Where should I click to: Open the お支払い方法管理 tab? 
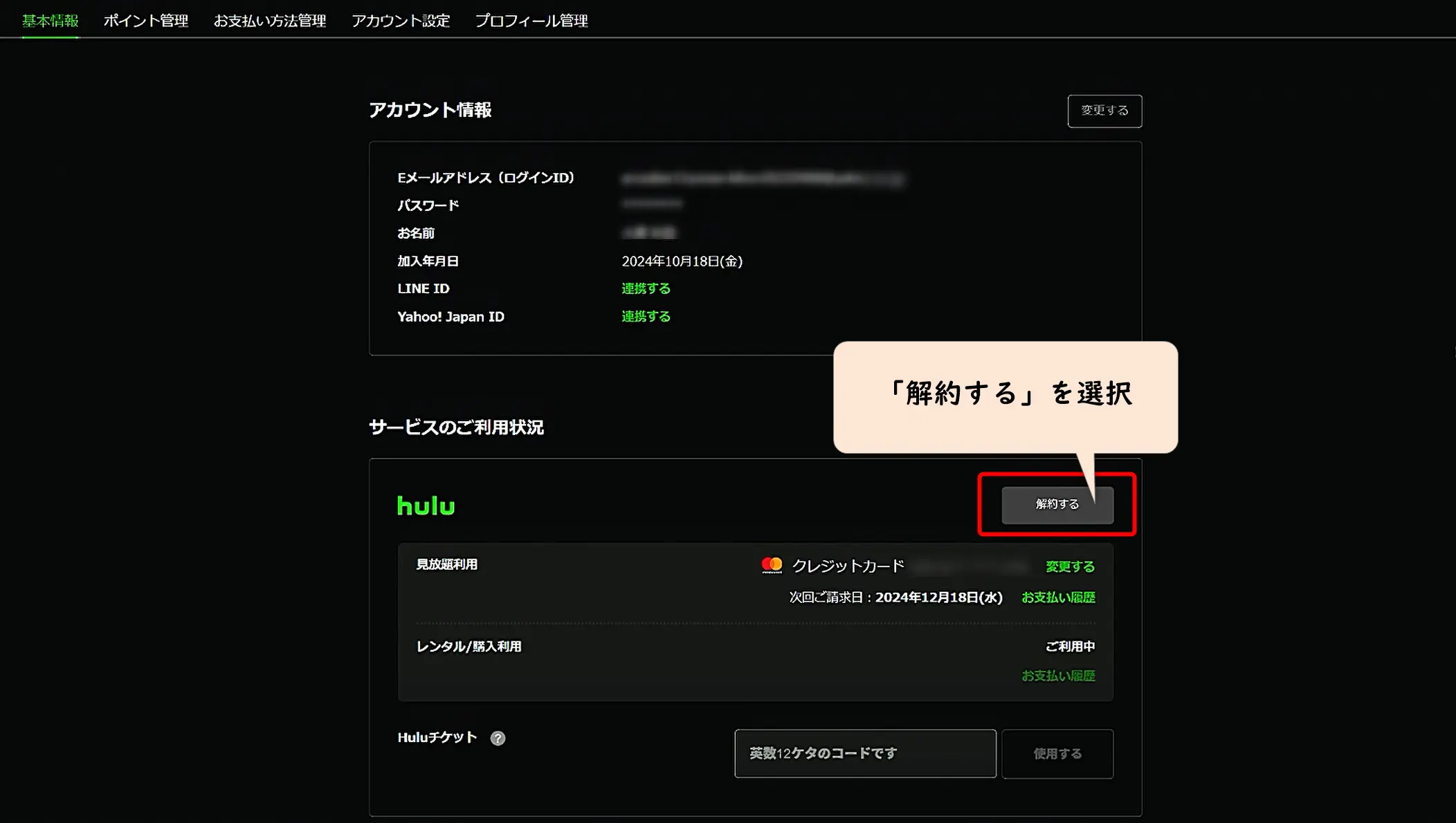[270, 21]
